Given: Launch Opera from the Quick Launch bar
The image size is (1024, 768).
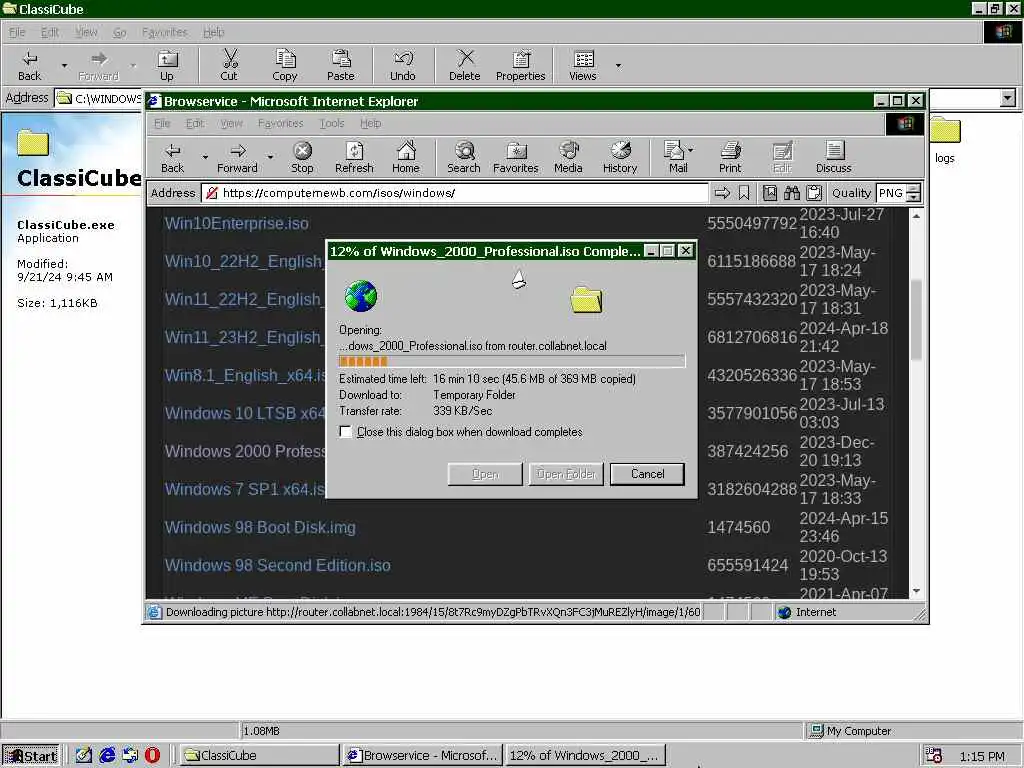Looking at the screenshot, I should point(152,755).
